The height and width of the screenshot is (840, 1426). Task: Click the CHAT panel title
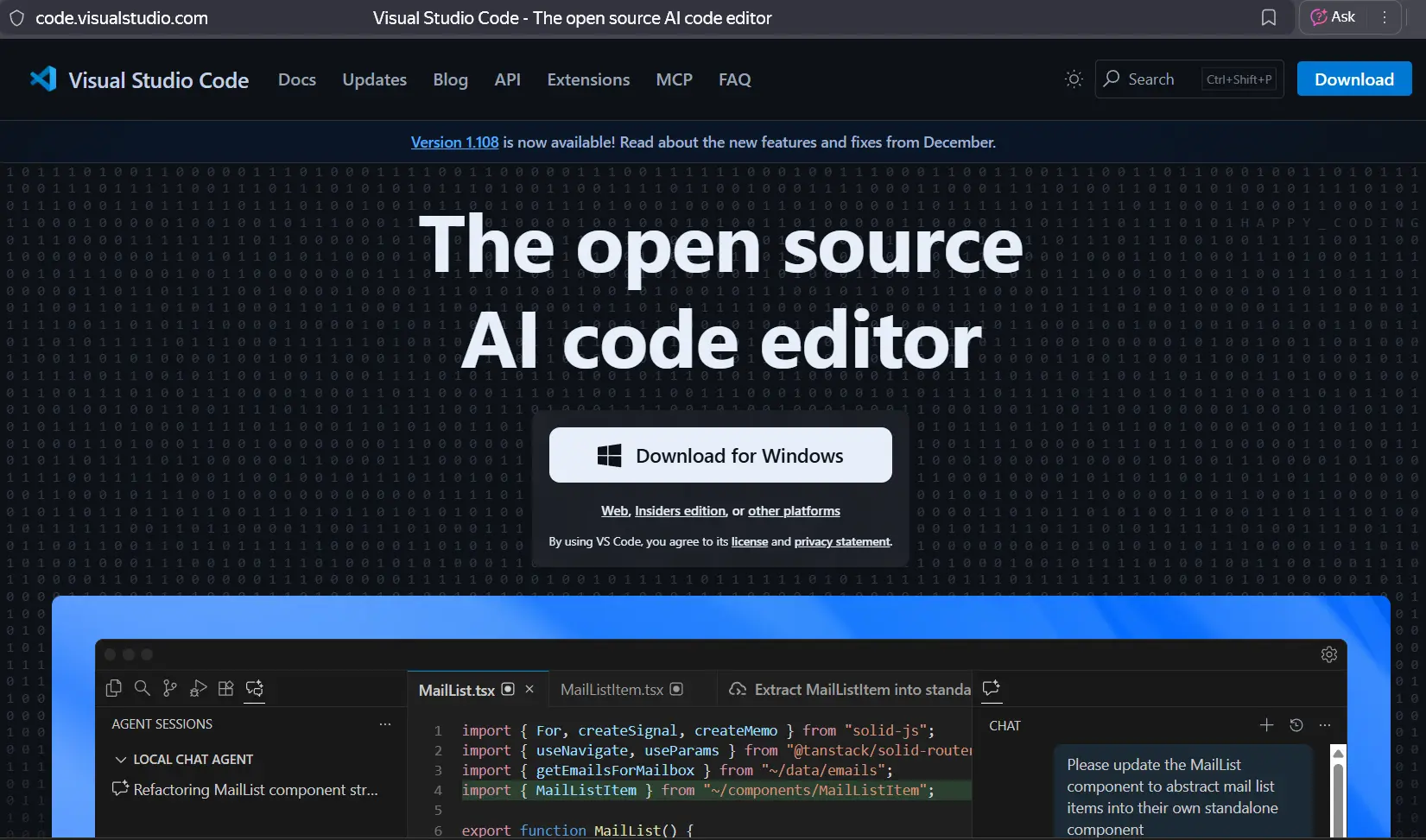coord(1005,726)
